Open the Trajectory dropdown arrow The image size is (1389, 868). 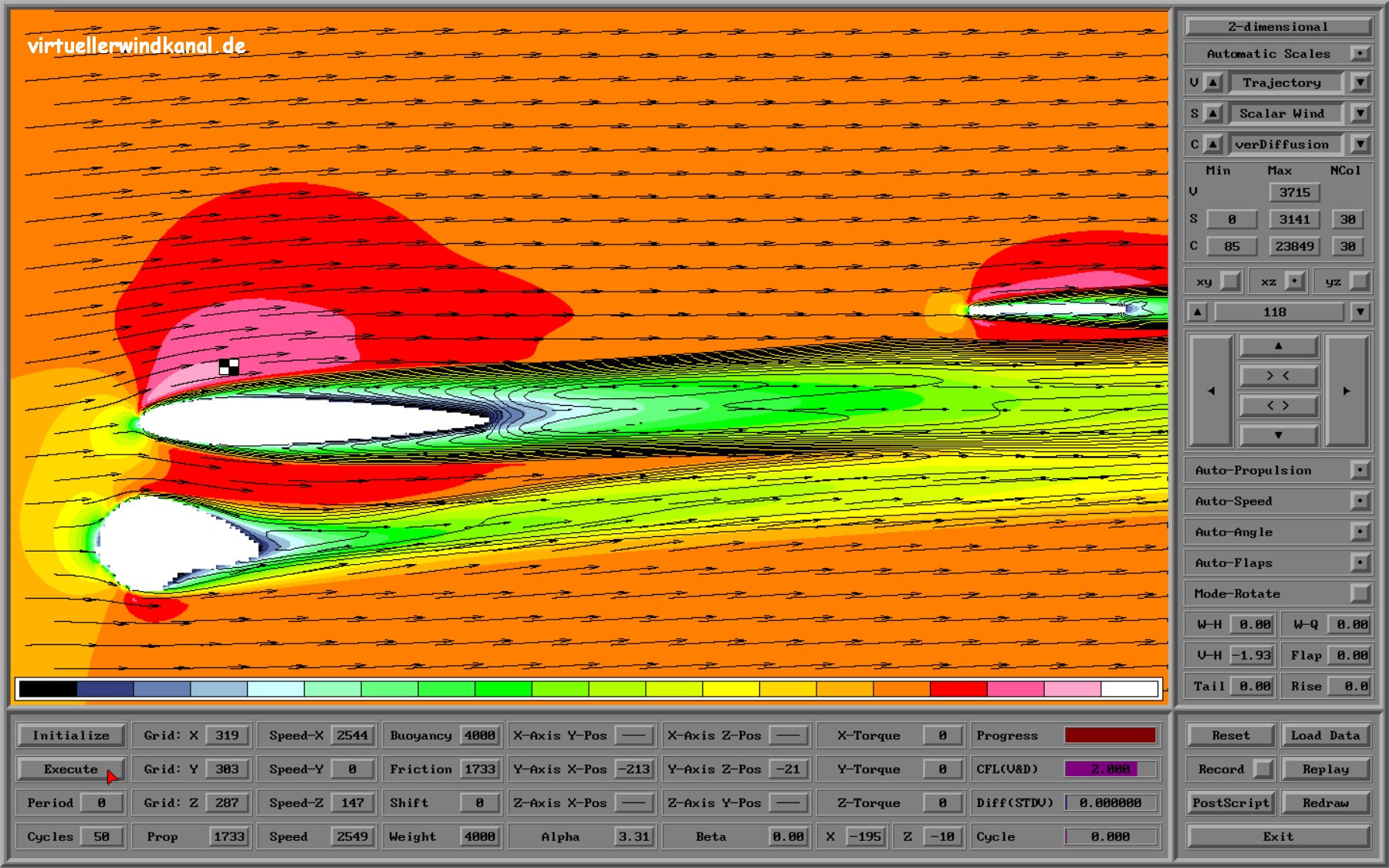click(1360, 83)
